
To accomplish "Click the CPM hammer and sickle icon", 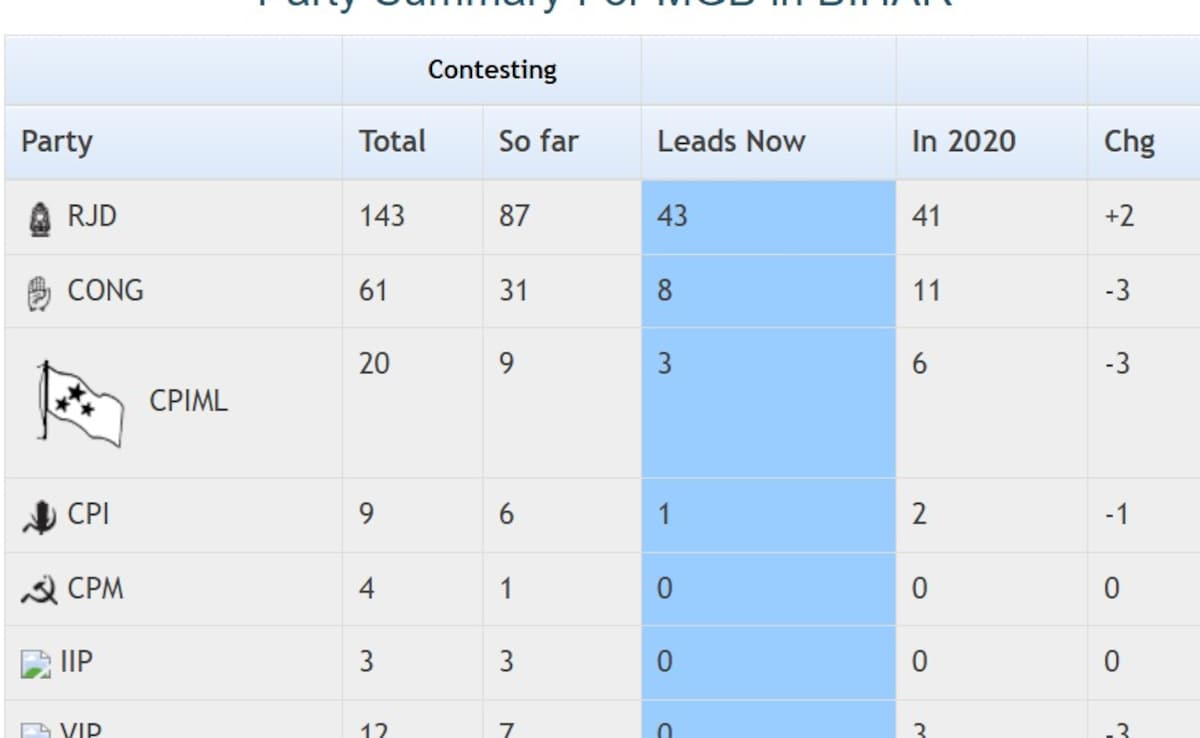I will click(39, 590).
